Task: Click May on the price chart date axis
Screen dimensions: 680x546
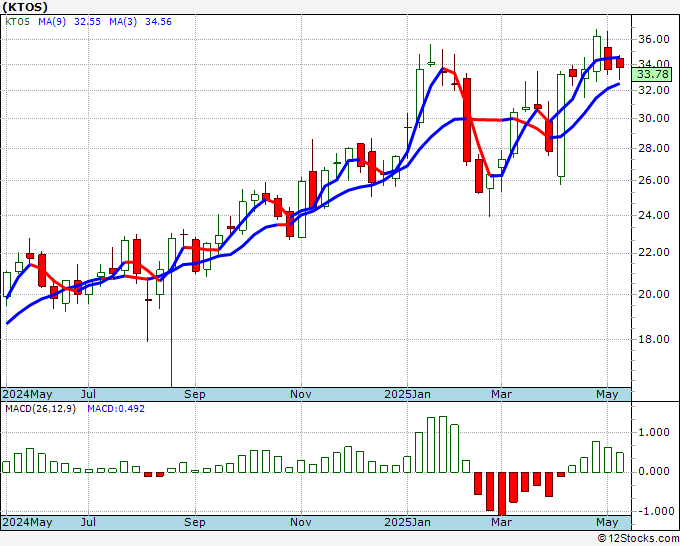Action: (607, 394)
